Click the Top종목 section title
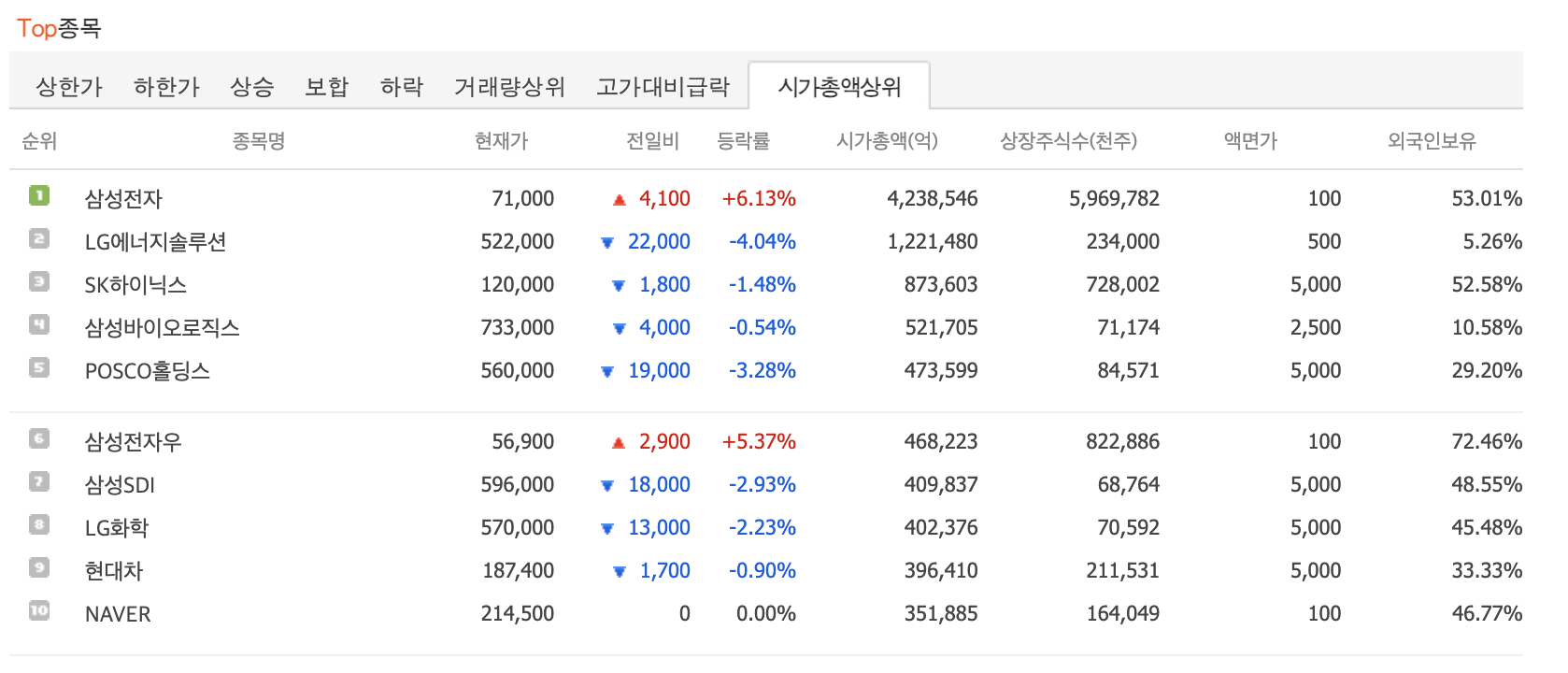 (59, 29)
